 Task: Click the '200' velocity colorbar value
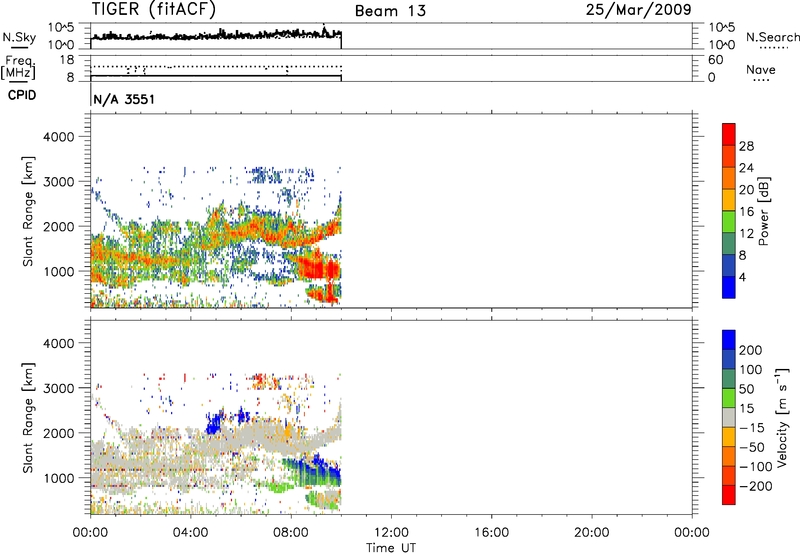pos(751,350)
